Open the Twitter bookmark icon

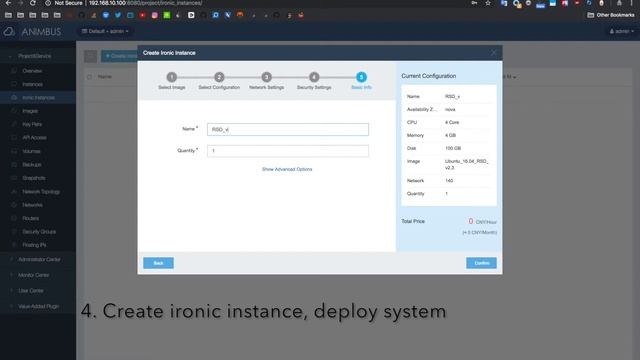(118, 15)
